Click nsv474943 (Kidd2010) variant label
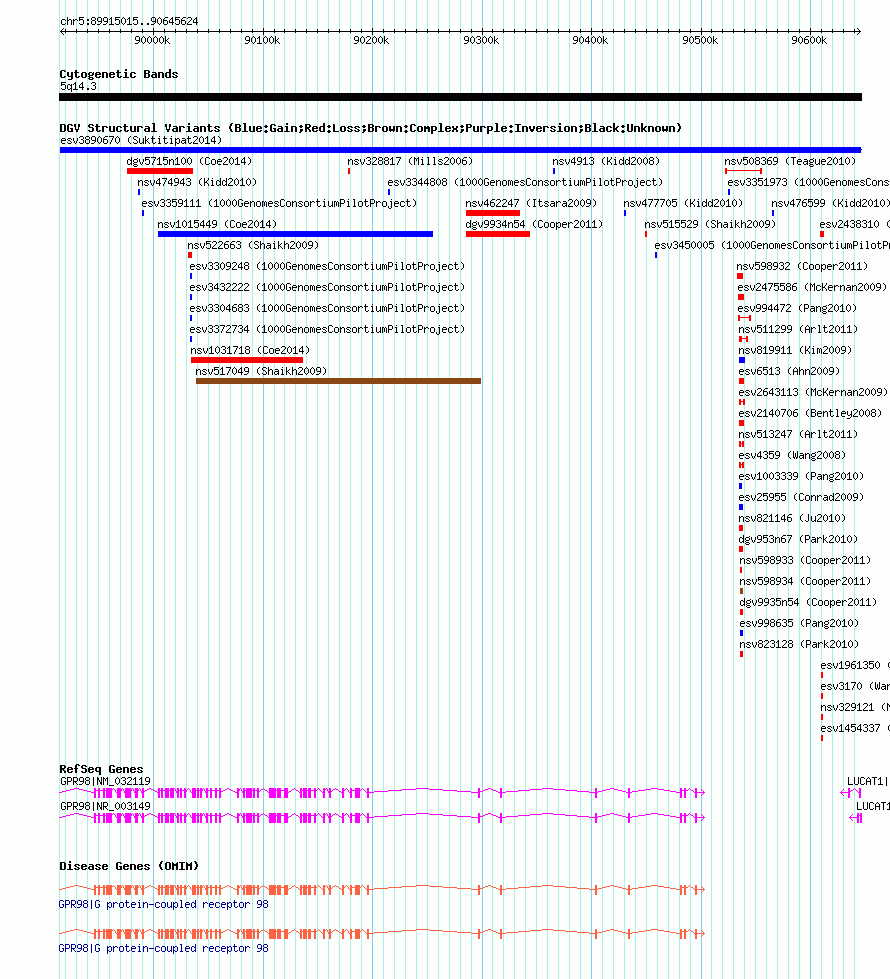The image size is (890, 979). pyautogui.click(x=197, y=182)
